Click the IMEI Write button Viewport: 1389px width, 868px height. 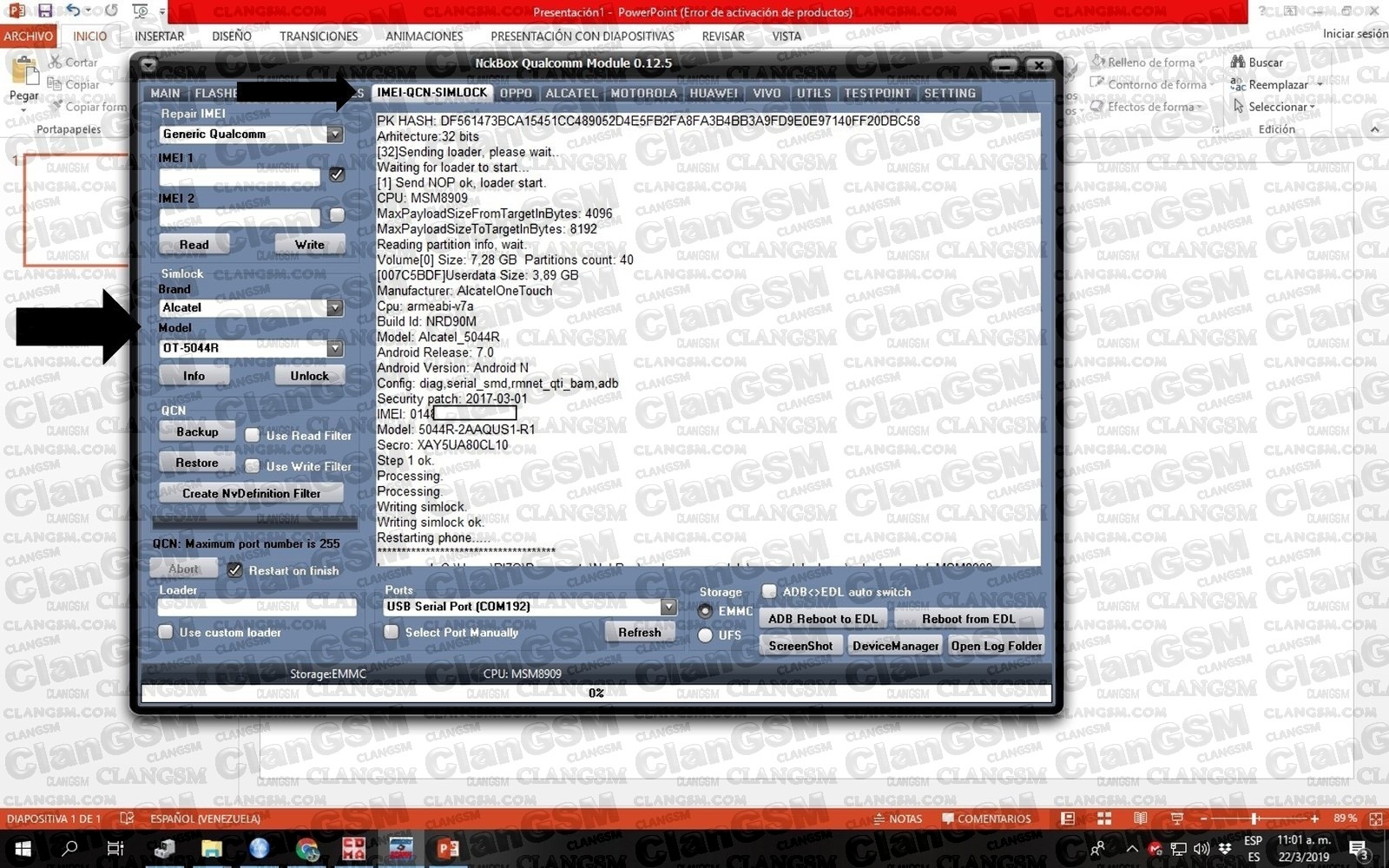(310, 245)
